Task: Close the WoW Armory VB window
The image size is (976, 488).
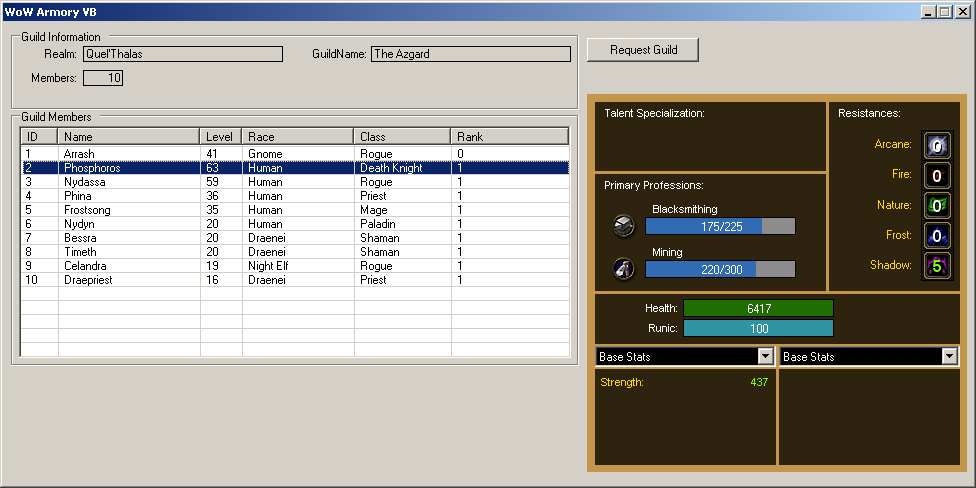Action: (x=962, y=11)
